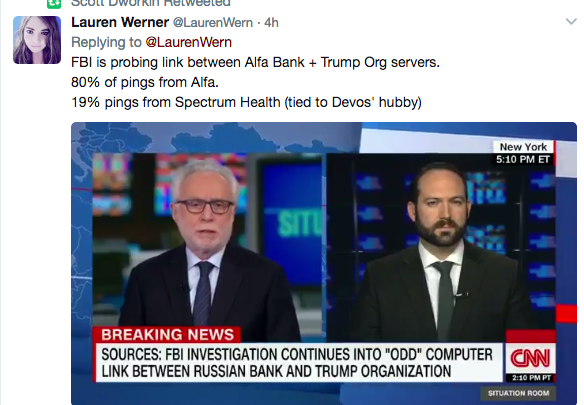Click the red @LaurenWern reply mention
Viewport: 584px width, 405px height.
188,42
